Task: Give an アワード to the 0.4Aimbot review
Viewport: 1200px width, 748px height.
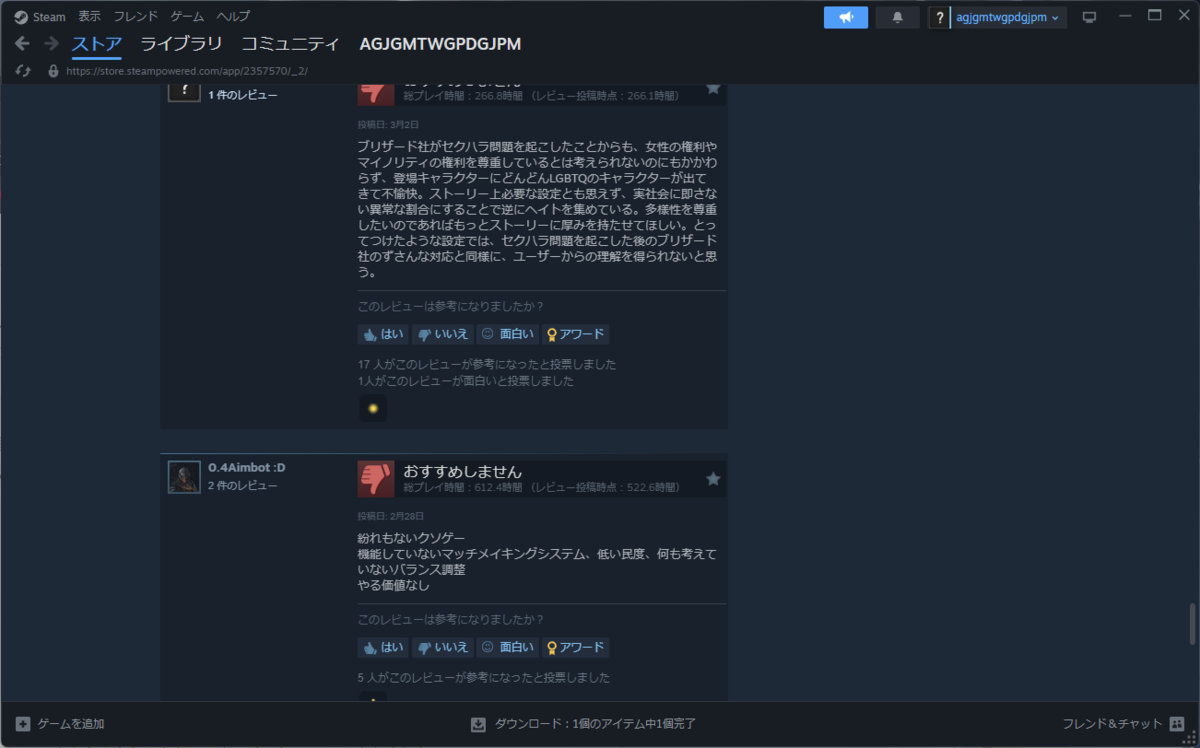Action: pyautogui.click(x=576, y=647)
